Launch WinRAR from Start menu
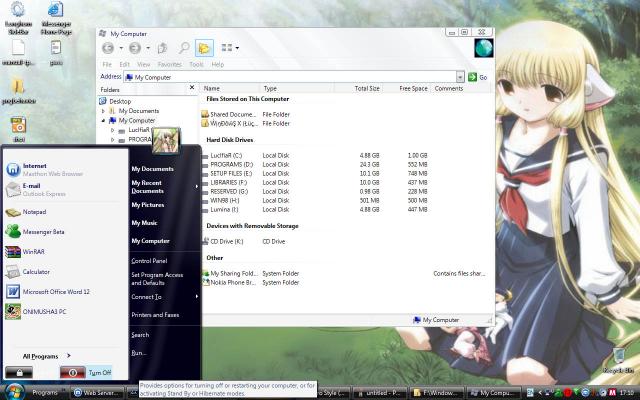 click(x=25, y=251)
